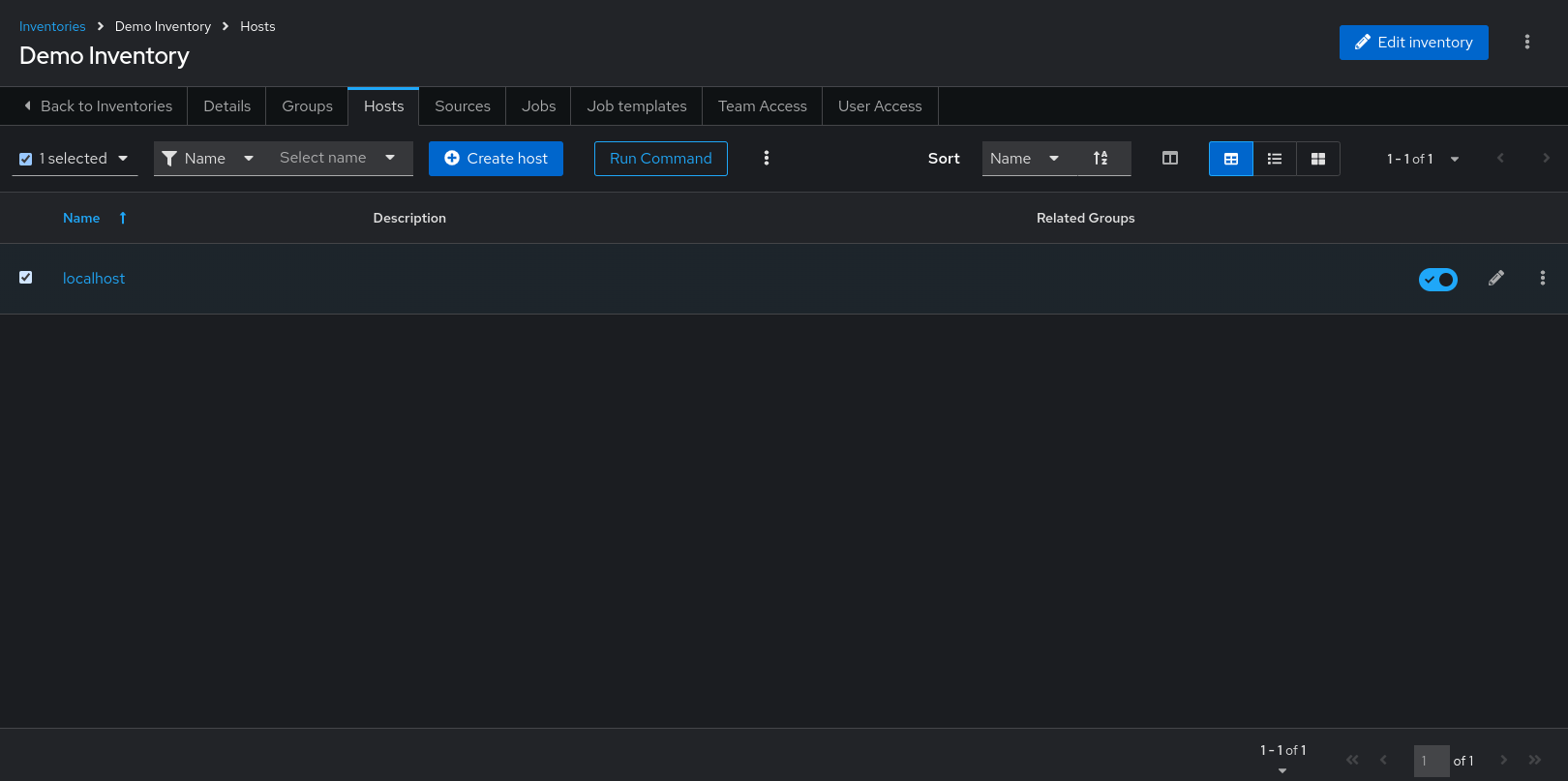Edit the localhost host with pencil icon
Image resolution: width=1568 pixels, height=781 pixels.
point(1496,279)
